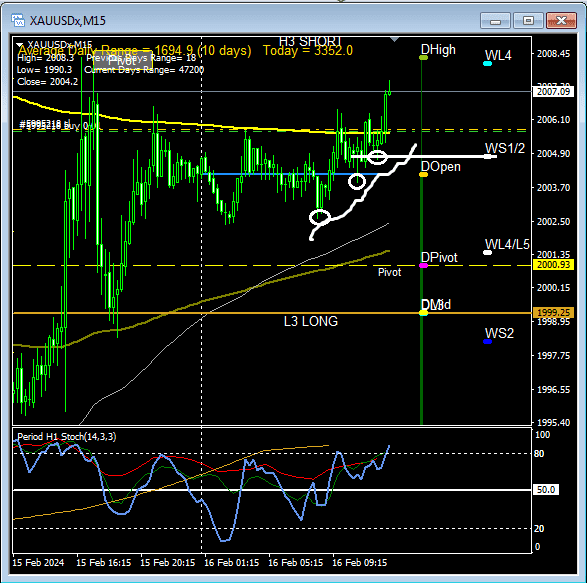Maximize the chart window
The height and width of the screenshot is (583, 587).
(528, 21)
